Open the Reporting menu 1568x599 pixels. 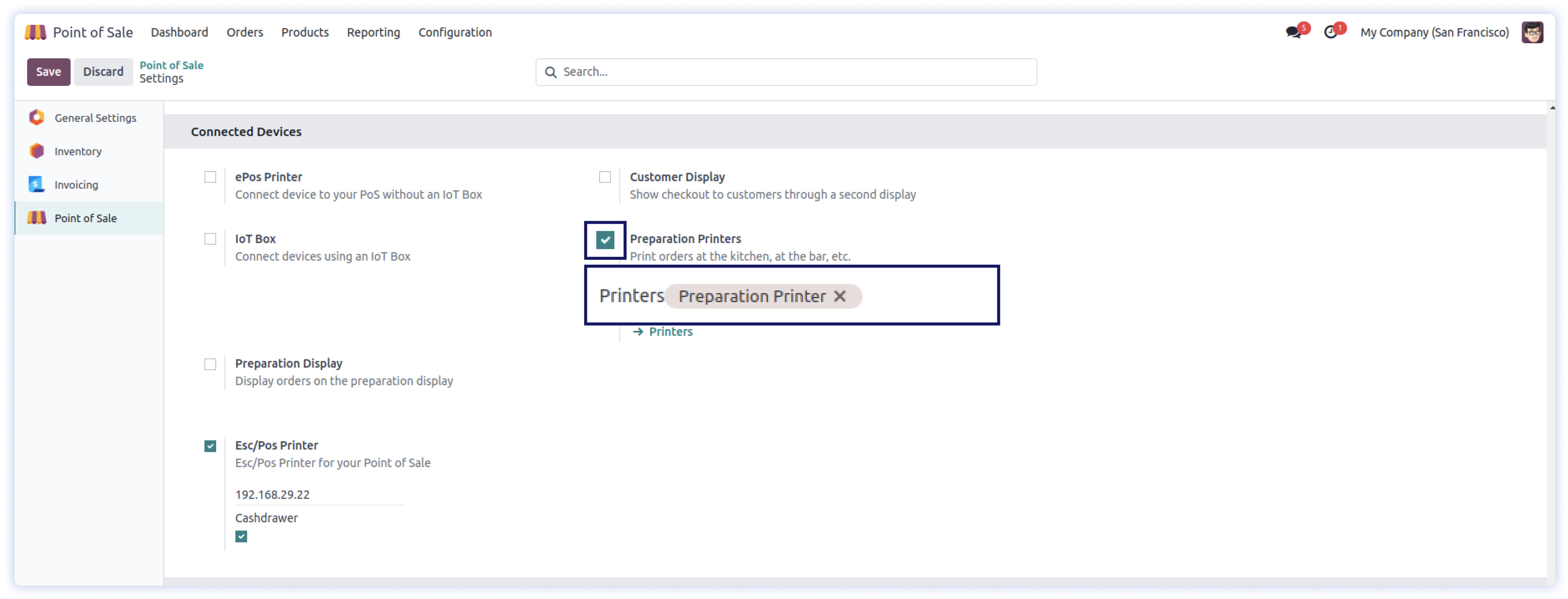tap(373, 32)
